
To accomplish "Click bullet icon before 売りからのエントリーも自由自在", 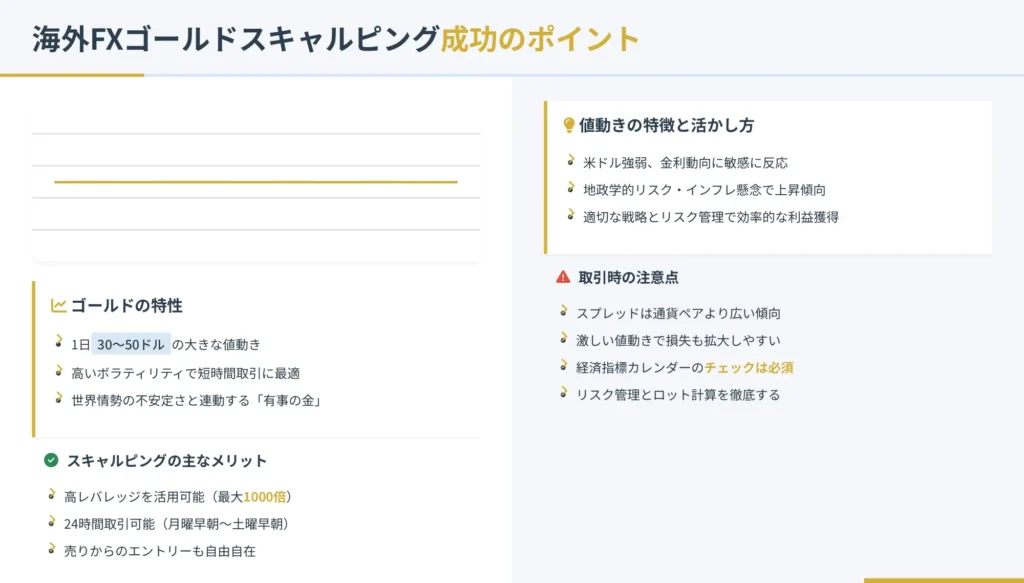I will (52, 548).
